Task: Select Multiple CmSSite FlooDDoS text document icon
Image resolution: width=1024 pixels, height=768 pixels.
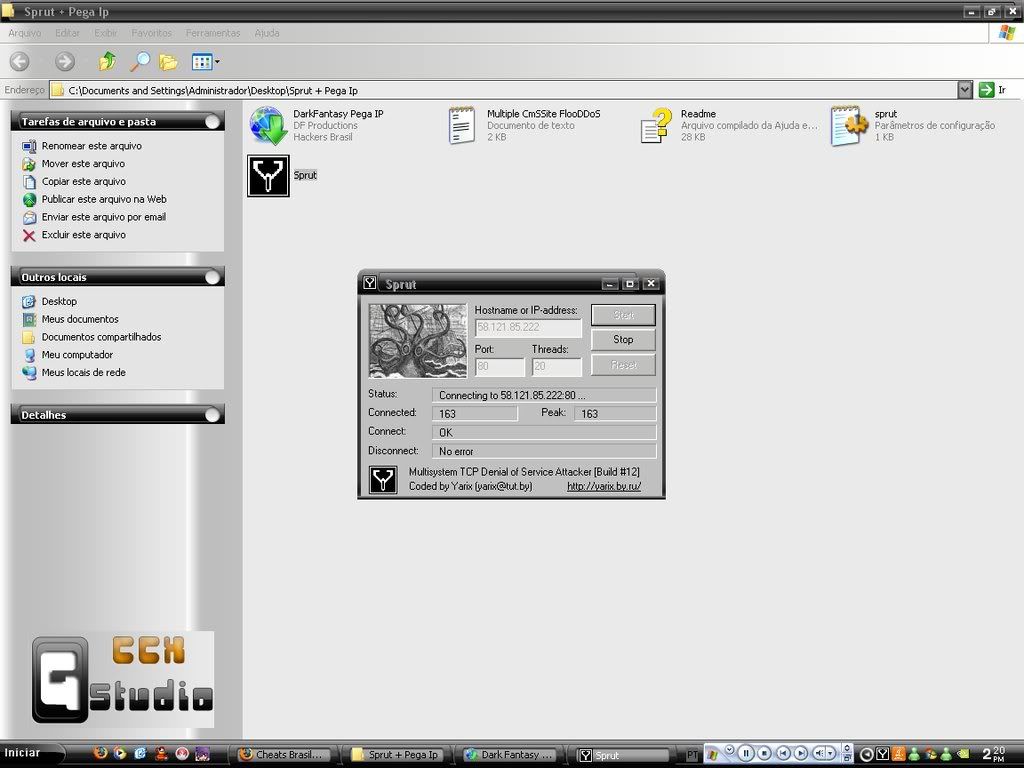Action: point(462,125)
